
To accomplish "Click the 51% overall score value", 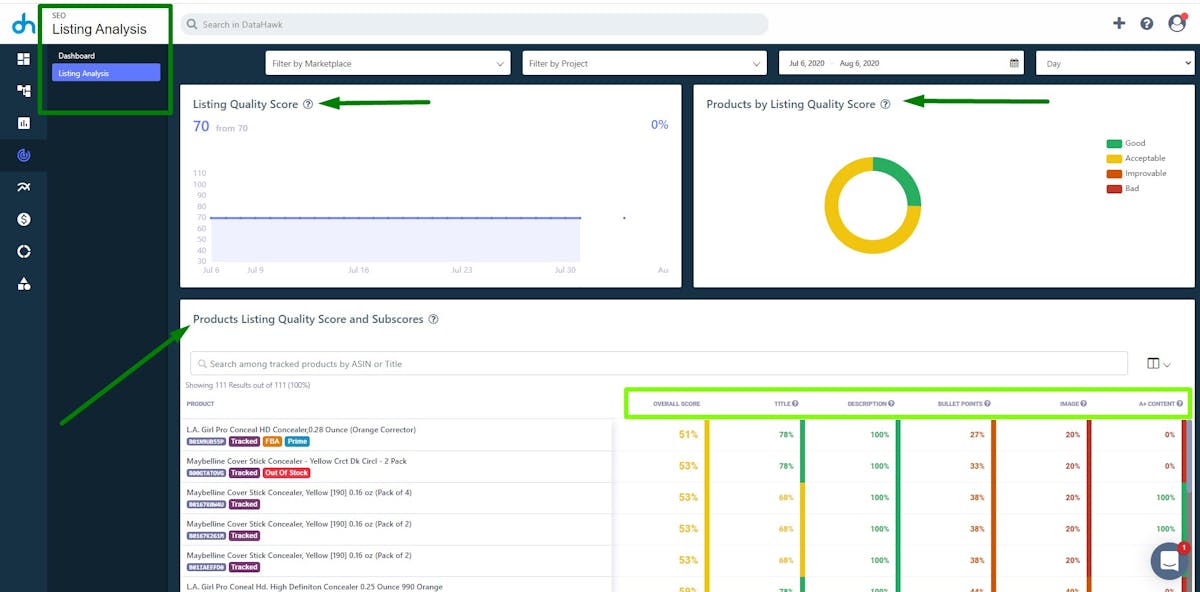I will click(688, 435).
